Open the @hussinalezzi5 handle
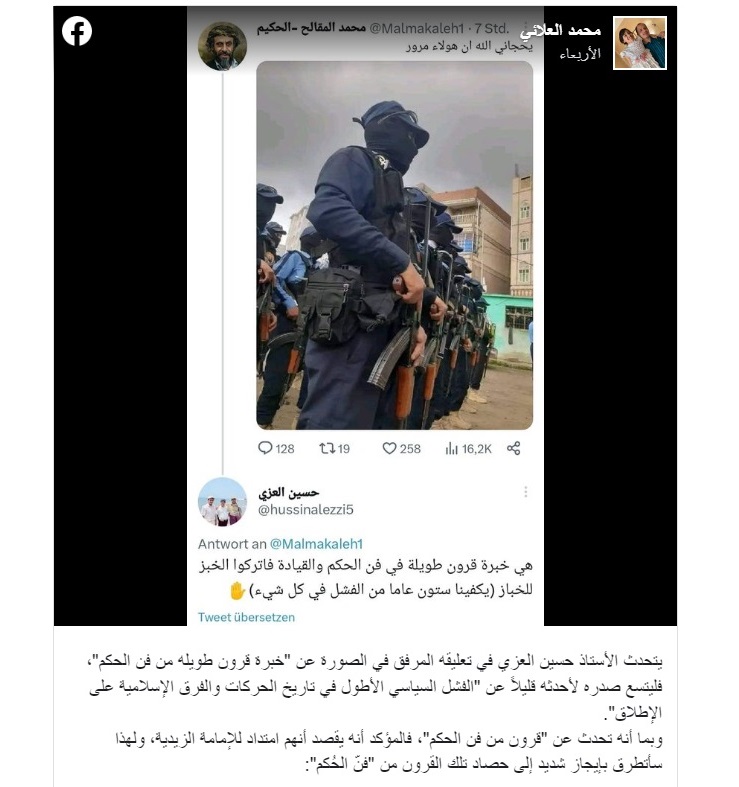This screenshot has width=739, height=787. (306, 510)
